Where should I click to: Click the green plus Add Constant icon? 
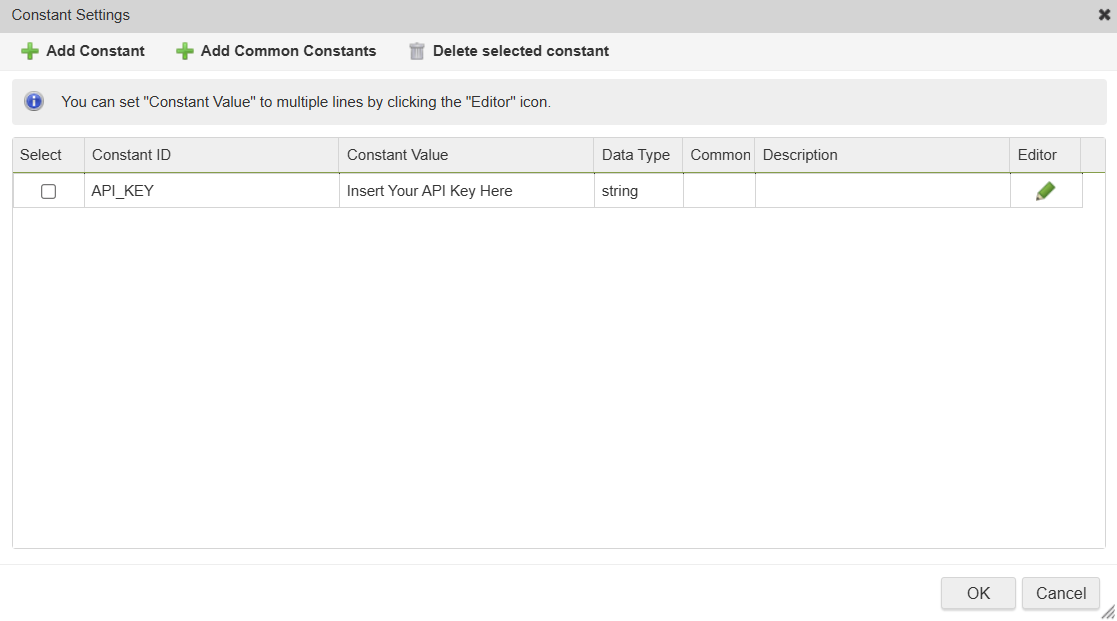(x=30, y=51)
